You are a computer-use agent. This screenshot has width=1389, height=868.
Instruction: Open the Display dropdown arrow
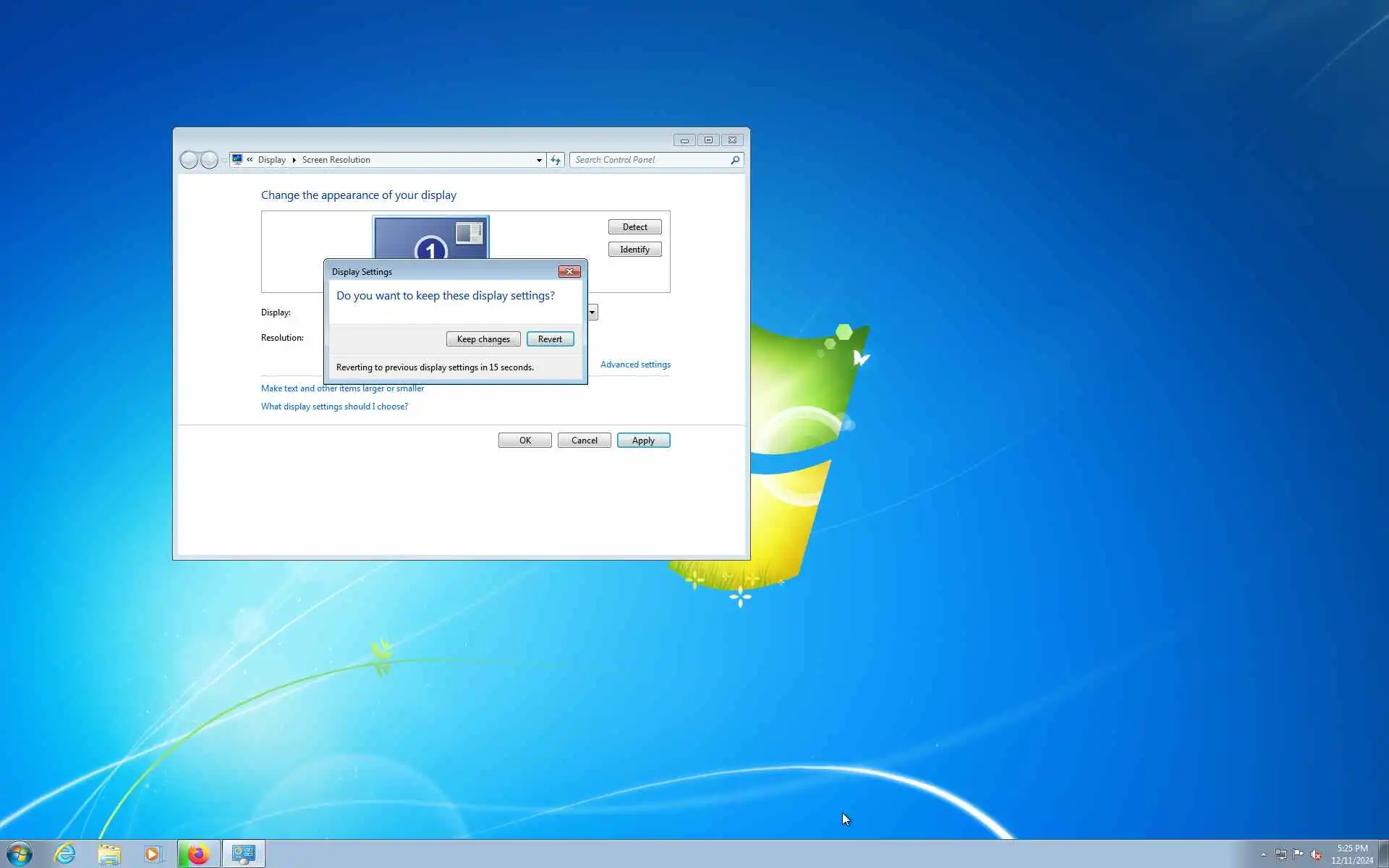pyautogui.click(x=592, y=312)
